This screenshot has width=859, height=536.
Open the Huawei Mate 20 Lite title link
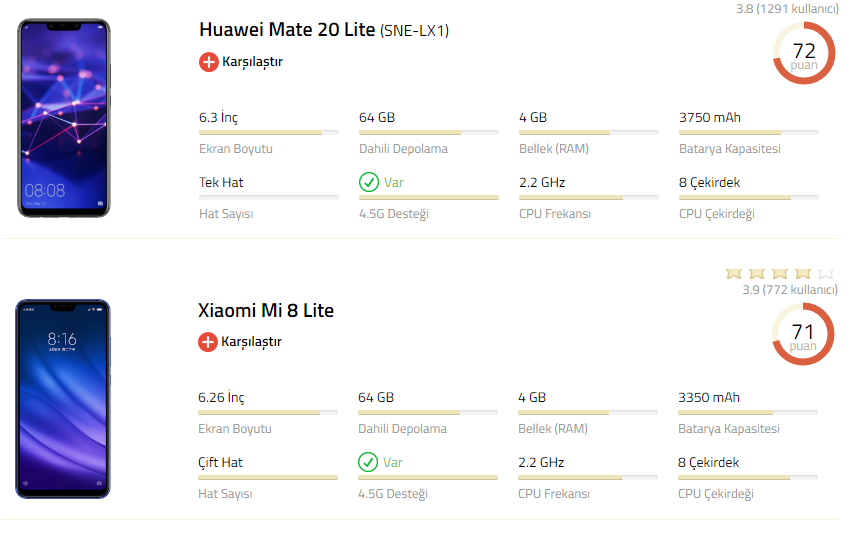pyautogui.click(x=287, y=30)
